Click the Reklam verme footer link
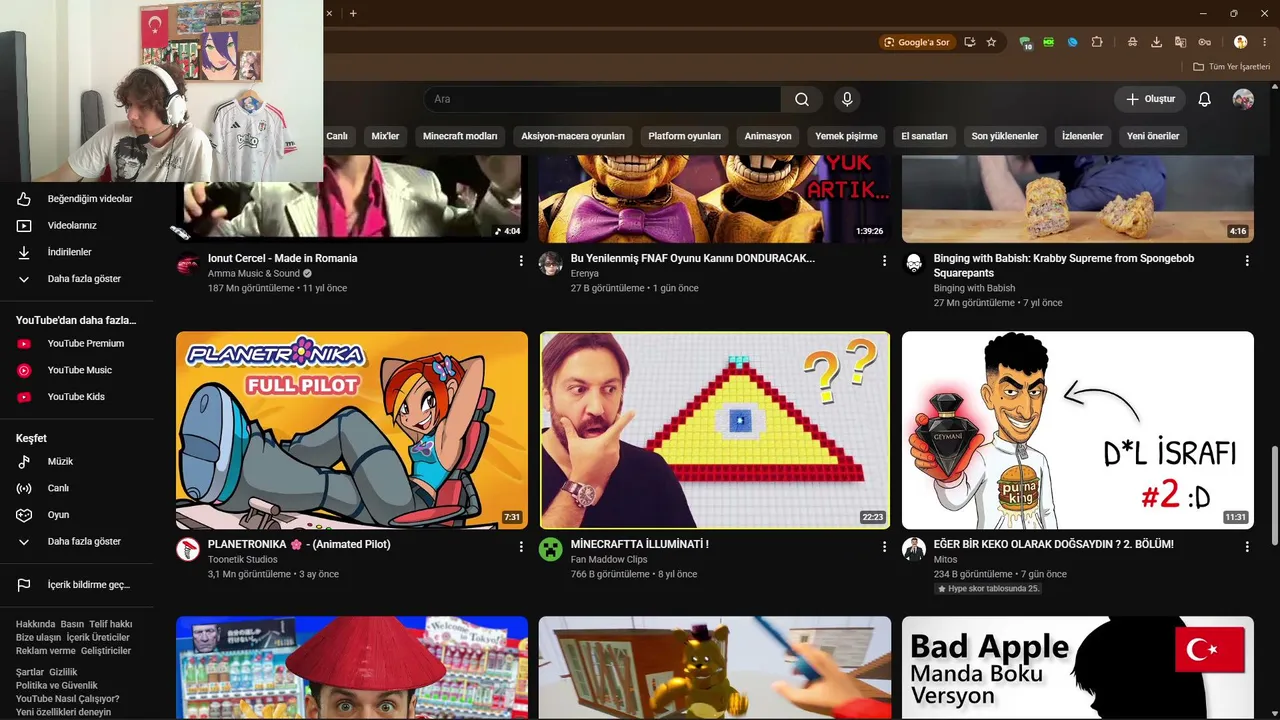This screenshot has height=720, width=1280. [46, 650]
